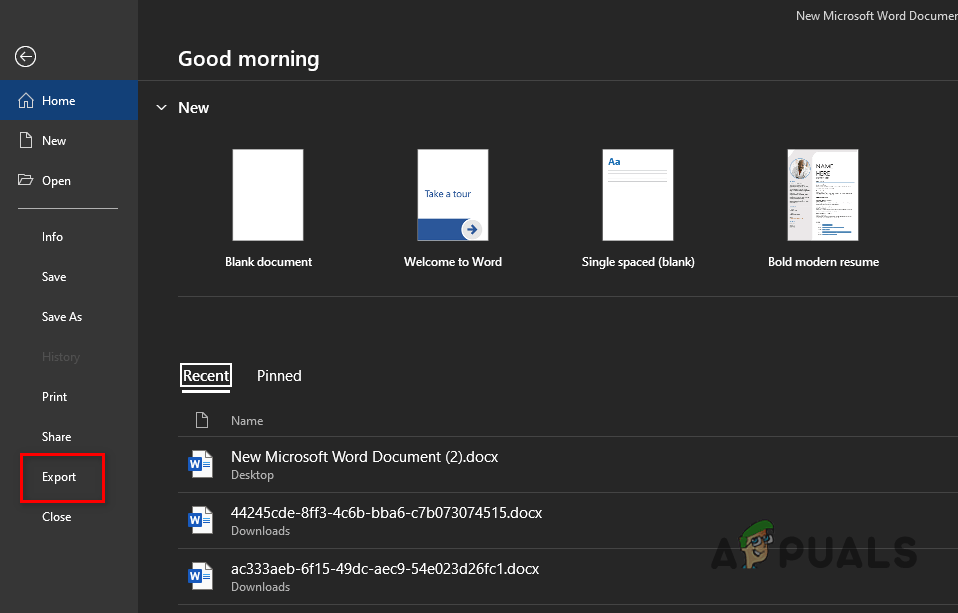Click Close in the sidebar
Viewport: 958px width, 613px height.
(56, 517)
